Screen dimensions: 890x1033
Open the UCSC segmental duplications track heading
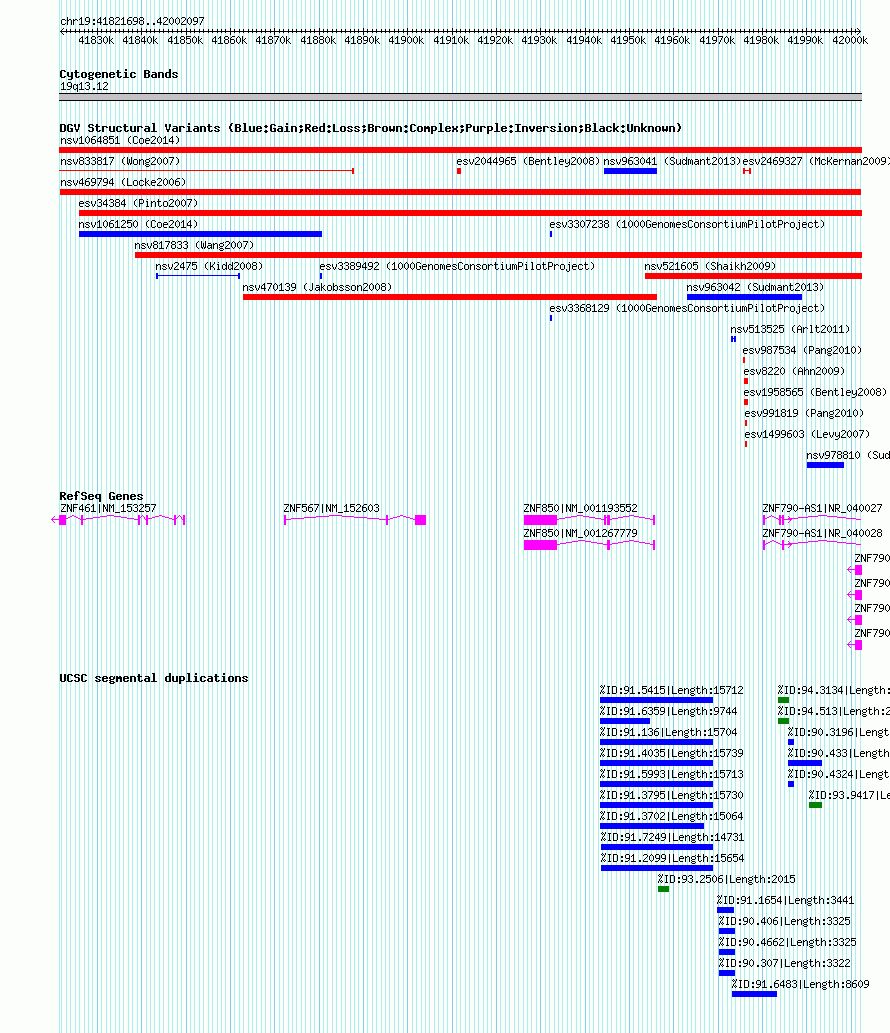pyautogui.click(x=153, y=678)
